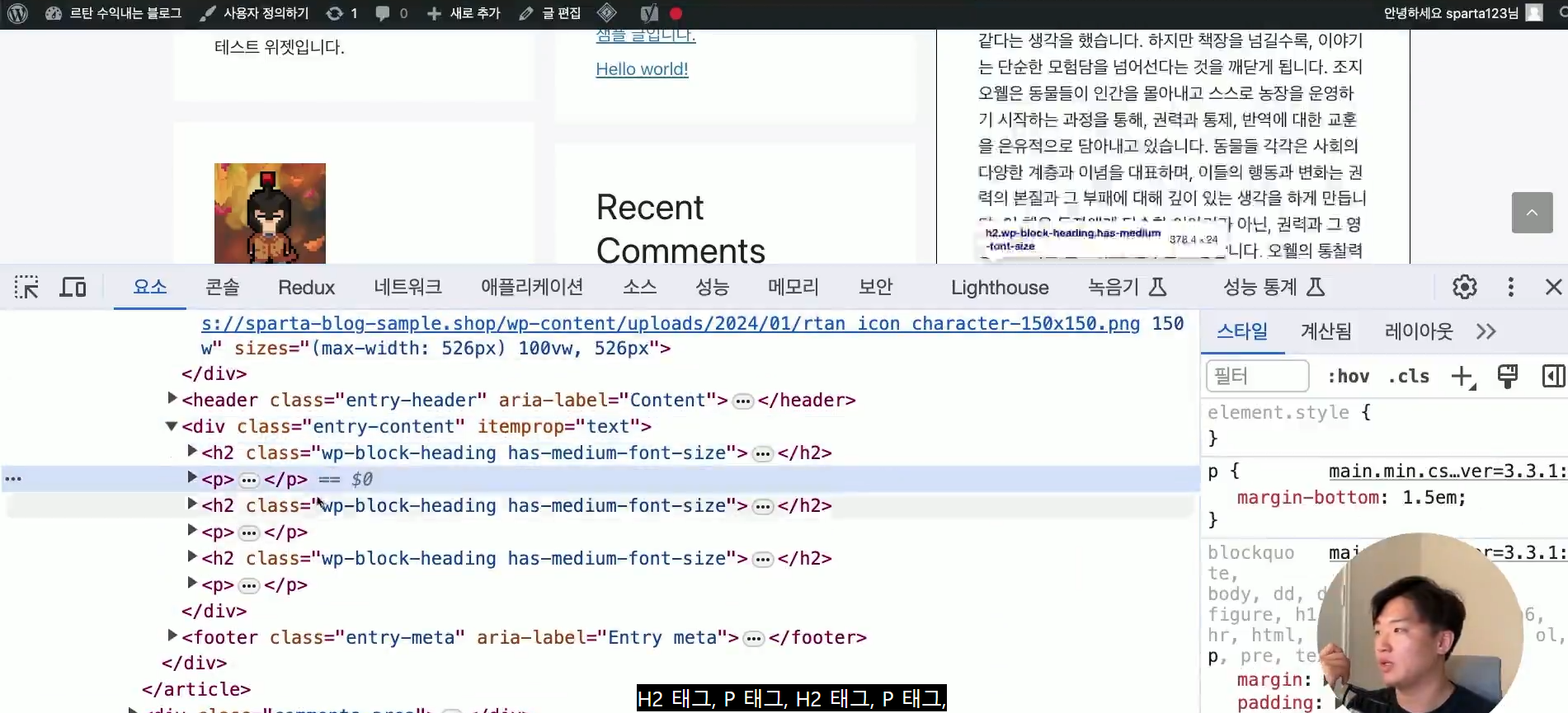Toggle the :hov element state panel
The image size is (1568, 713).
point(1348,377)
